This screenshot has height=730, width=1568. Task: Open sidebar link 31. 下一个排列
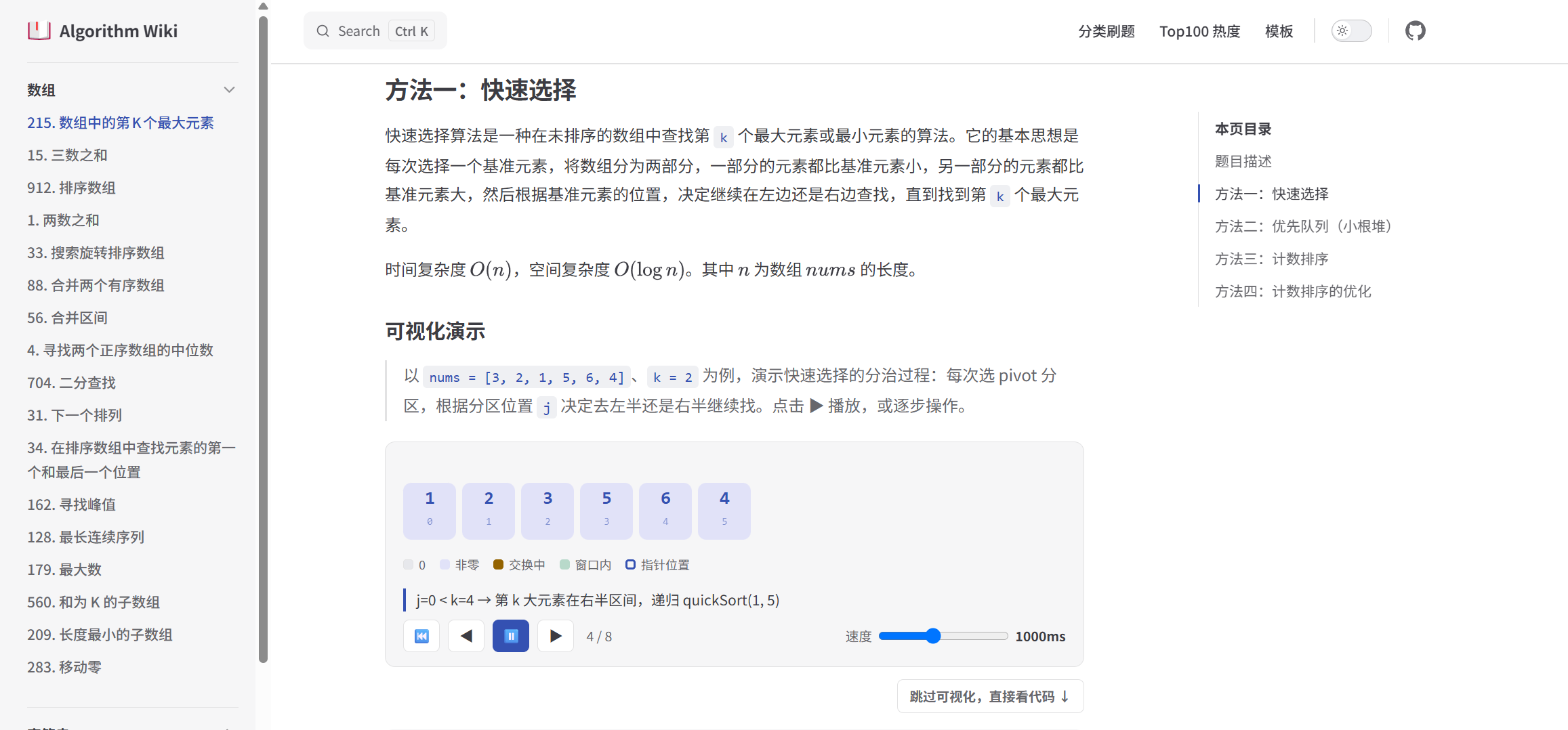tap(75, 415)
